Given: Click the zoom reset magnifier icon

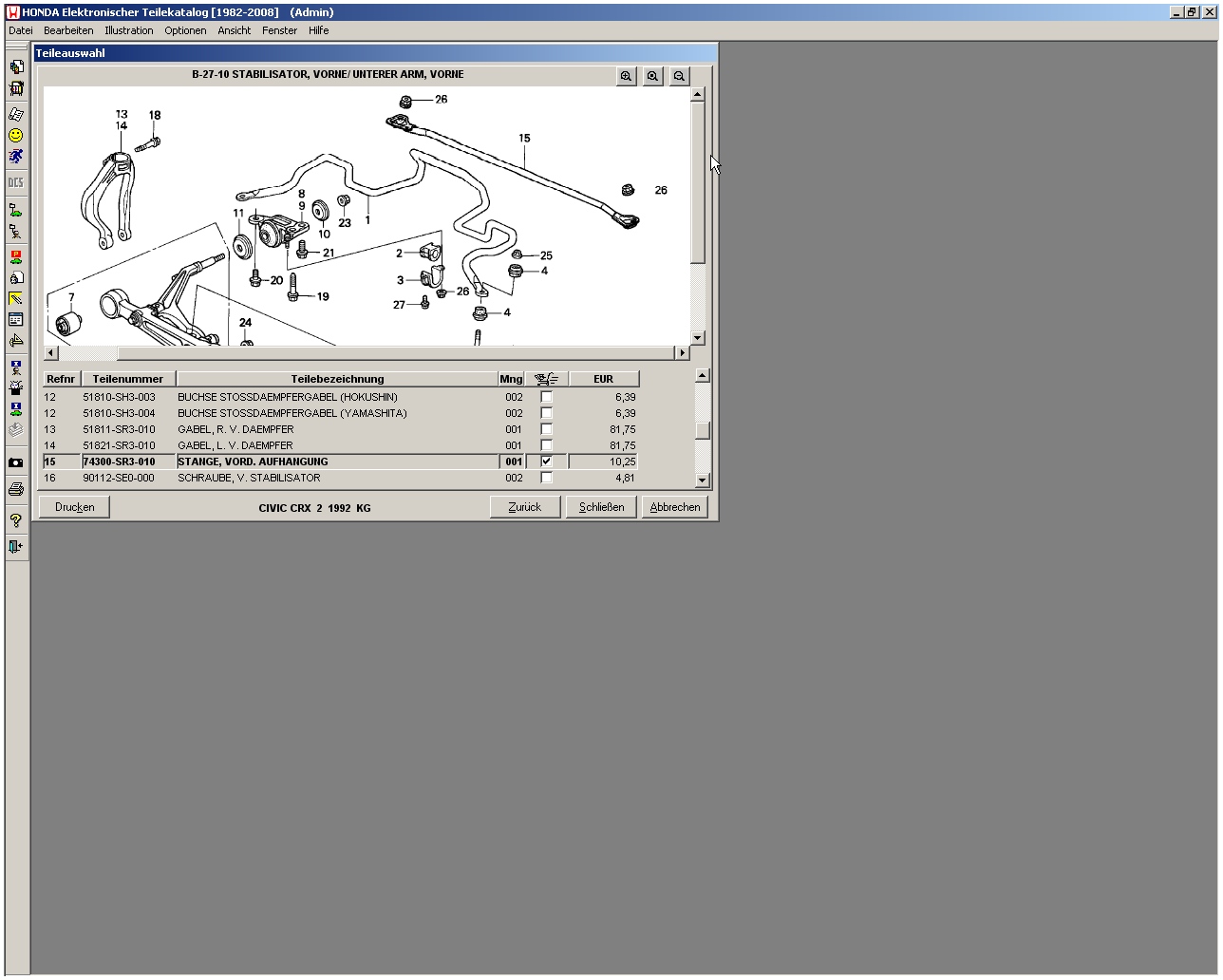Looking at the screenshot, I should click(653, 76).
